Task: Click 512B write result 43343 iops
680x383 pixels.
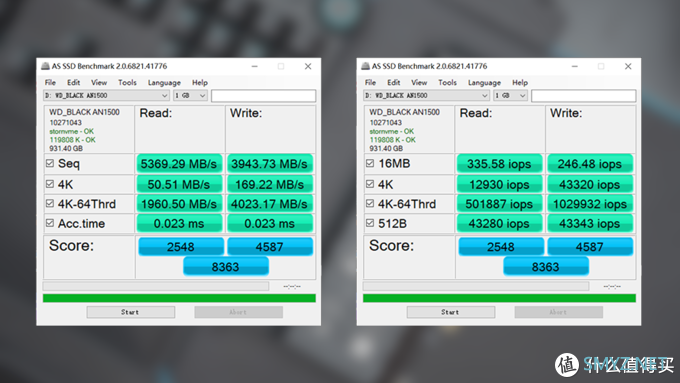Action: pos(590,223)
